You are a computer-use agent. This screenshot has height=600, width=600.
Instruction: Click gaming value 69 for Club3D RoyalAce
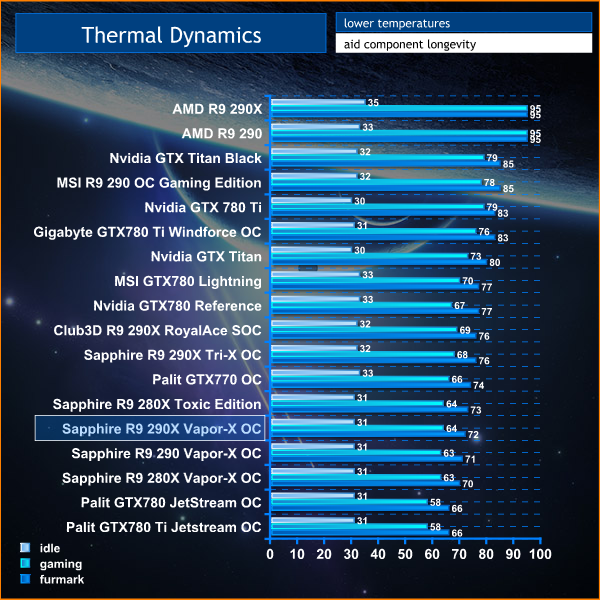tap(465, 330)
